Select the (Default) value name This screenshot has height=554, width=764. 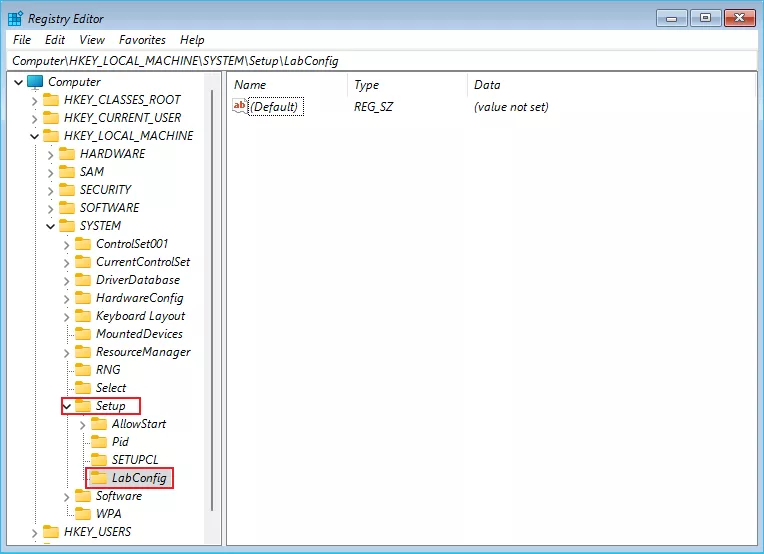point(274,107)
